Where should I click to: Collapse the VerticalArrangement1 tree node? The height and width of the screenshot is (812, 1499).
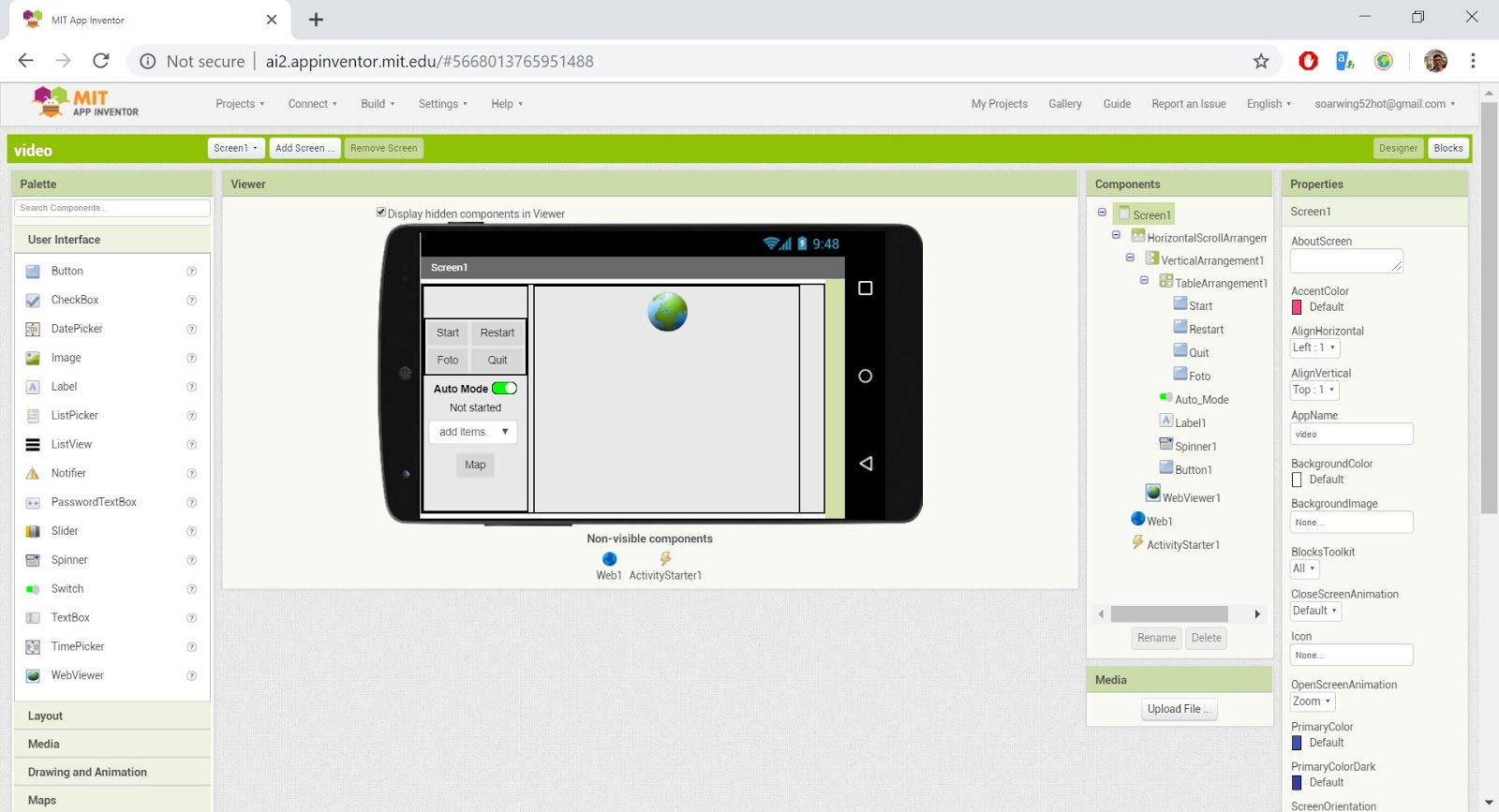(x=1130, y=258)
